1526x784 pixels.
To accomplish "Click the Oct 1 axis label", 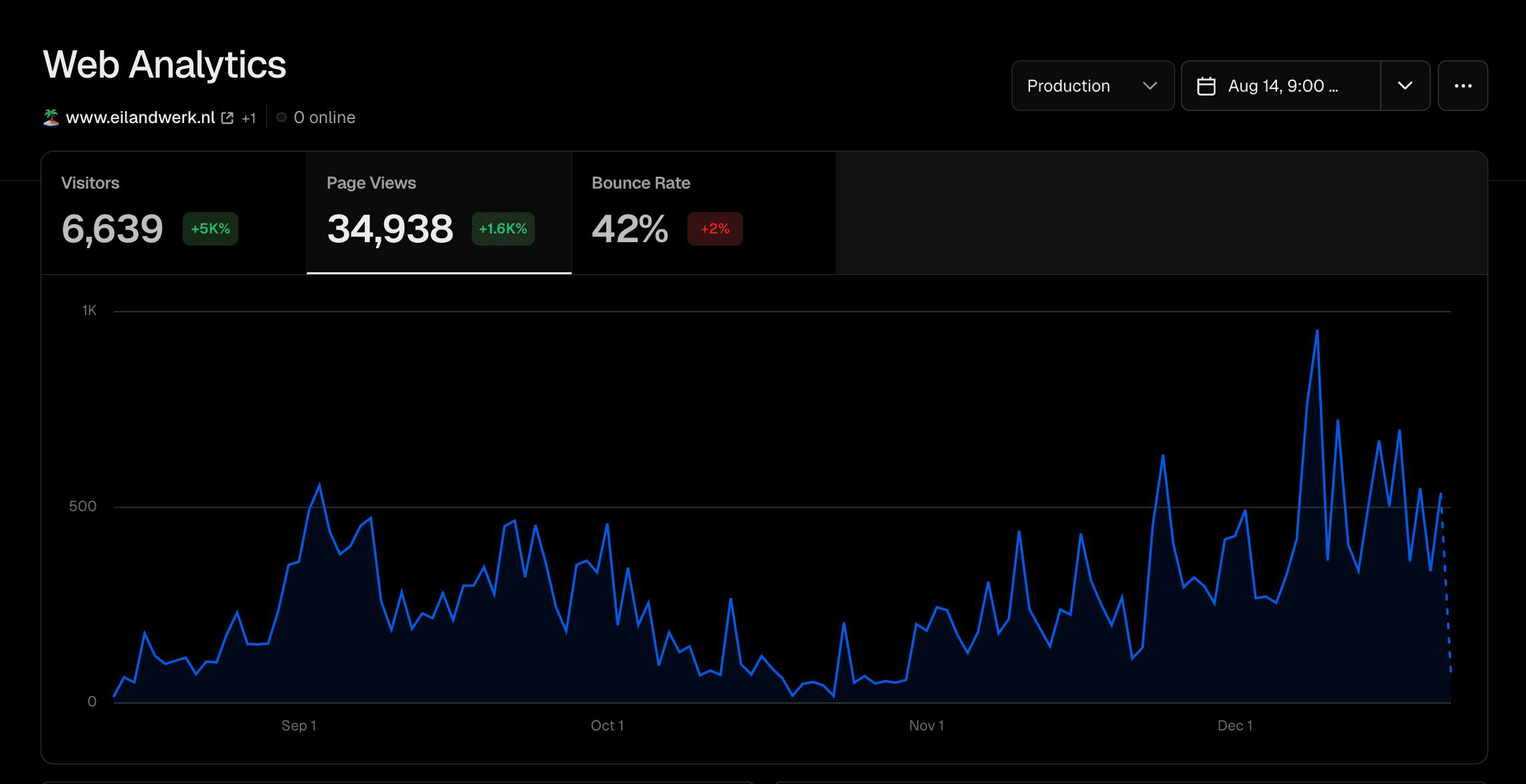I will [x=607, y=726].
